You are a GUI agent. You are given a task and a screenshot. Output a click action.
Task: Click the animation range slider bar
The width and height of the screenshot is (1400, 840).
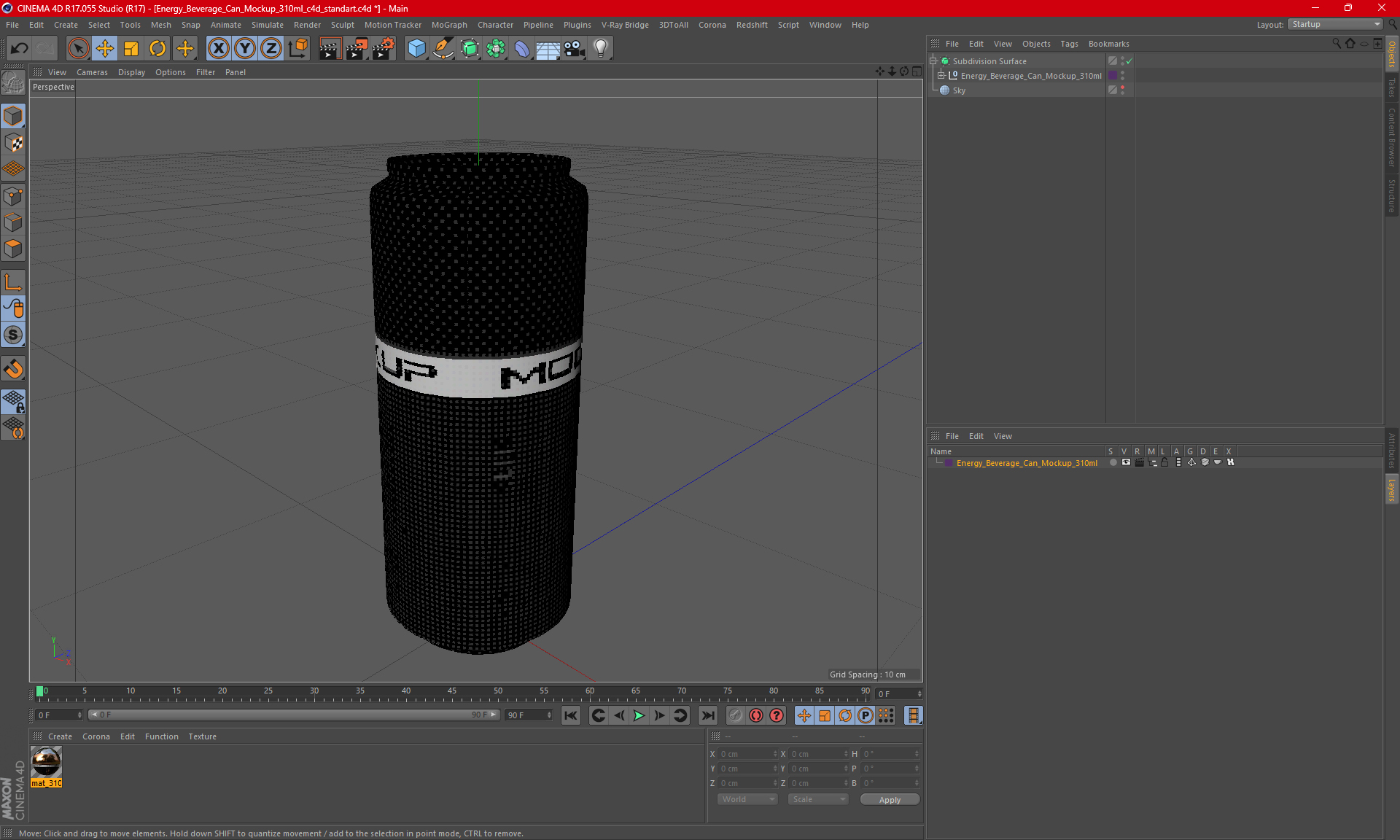(x=294, y=715)
